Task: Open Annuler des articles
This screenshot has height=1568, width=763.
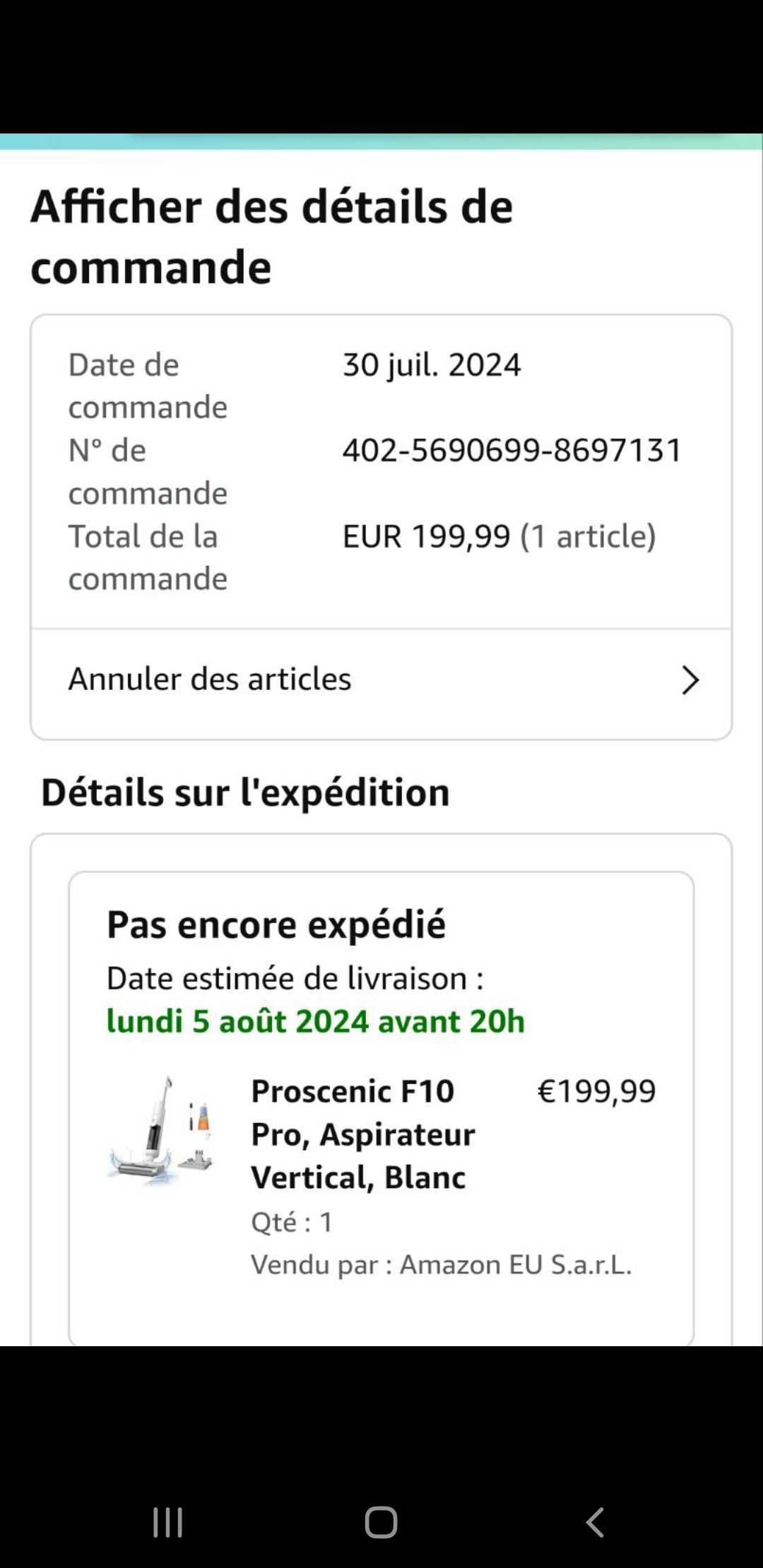Action: (210, 679)
